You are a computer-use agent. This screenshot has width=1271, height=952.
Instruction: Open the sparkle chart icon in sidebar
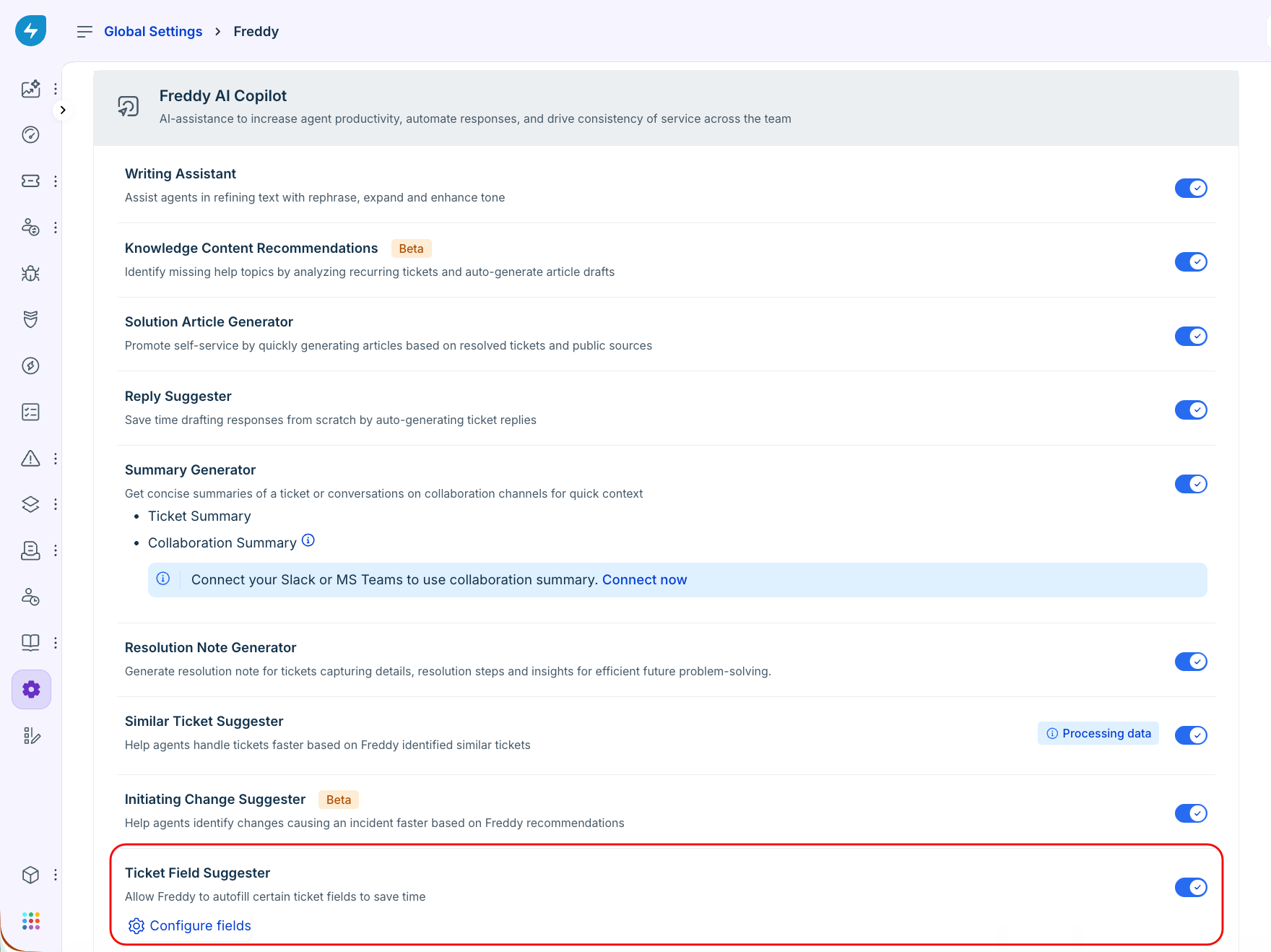click(30, 89)
